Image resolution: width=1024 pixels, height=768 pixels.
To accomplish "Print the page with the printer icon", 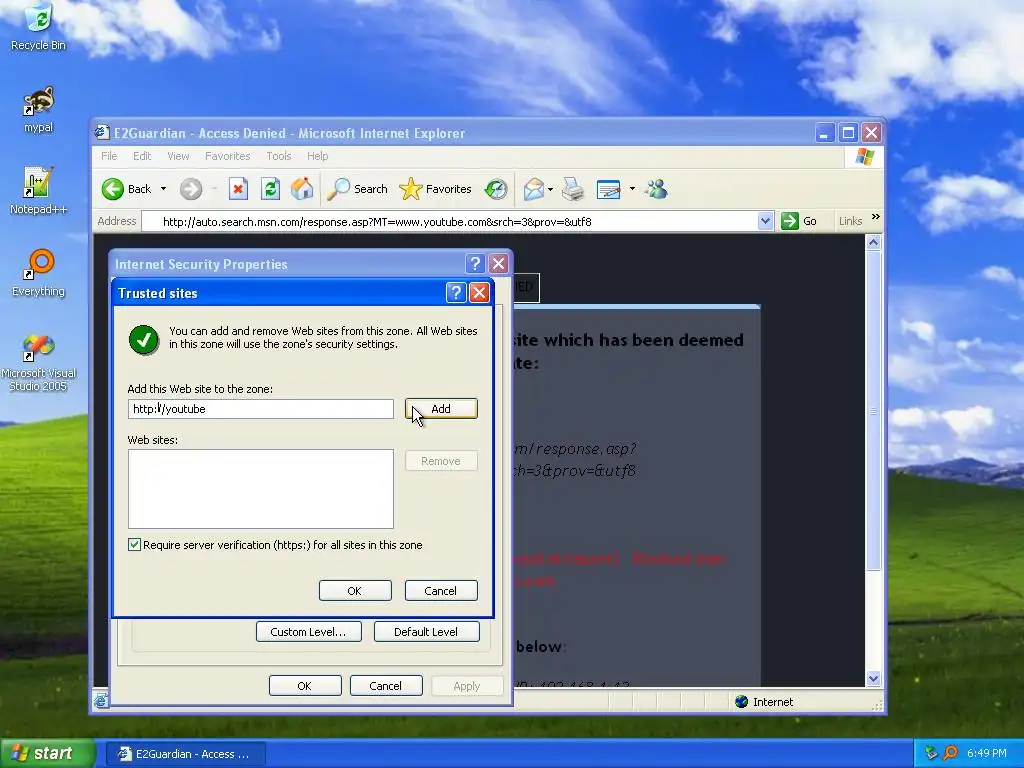I will pos(573,189).
